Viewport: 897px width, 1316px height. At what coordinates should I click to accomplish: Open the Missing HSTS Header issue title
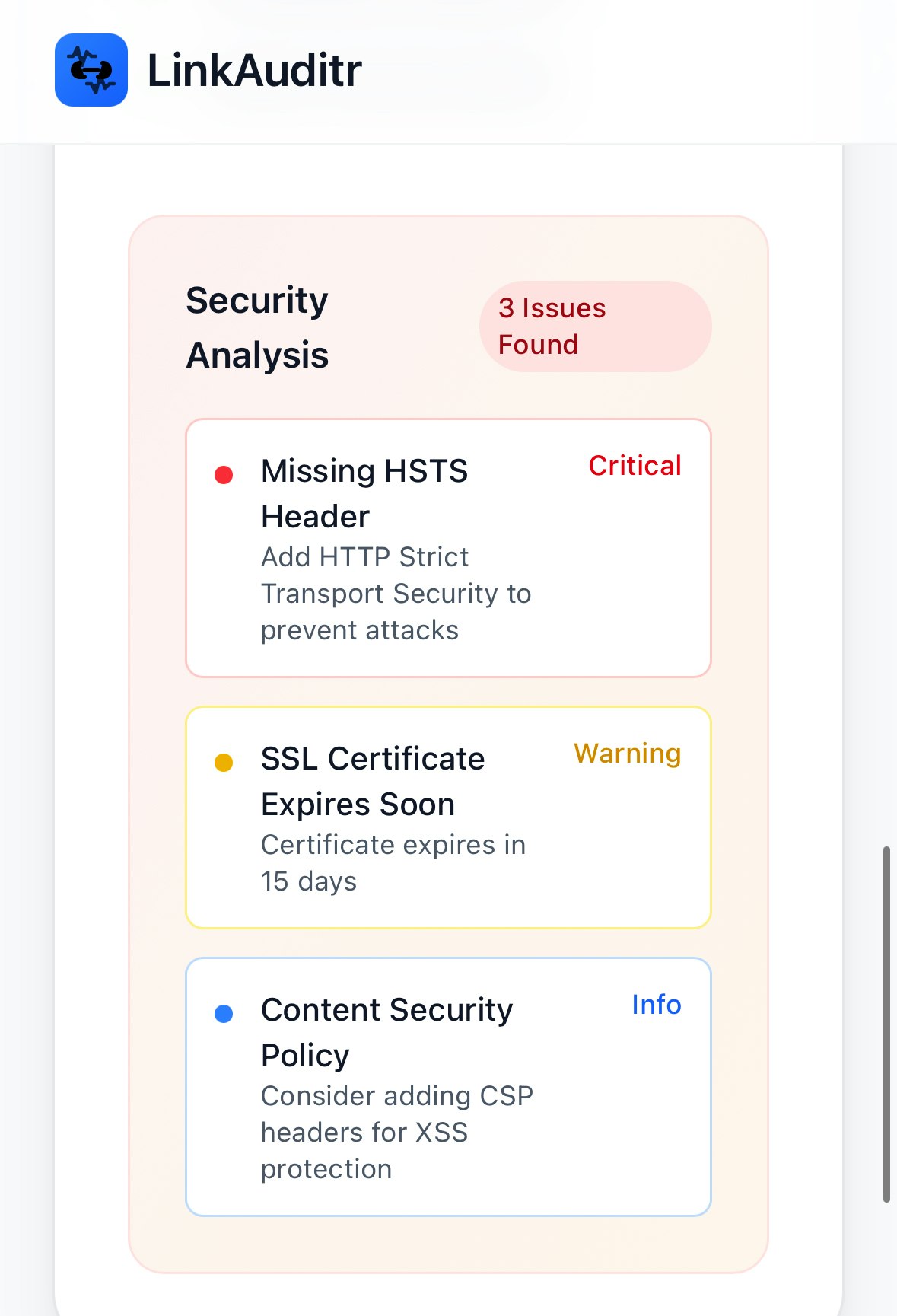[364, 494]
